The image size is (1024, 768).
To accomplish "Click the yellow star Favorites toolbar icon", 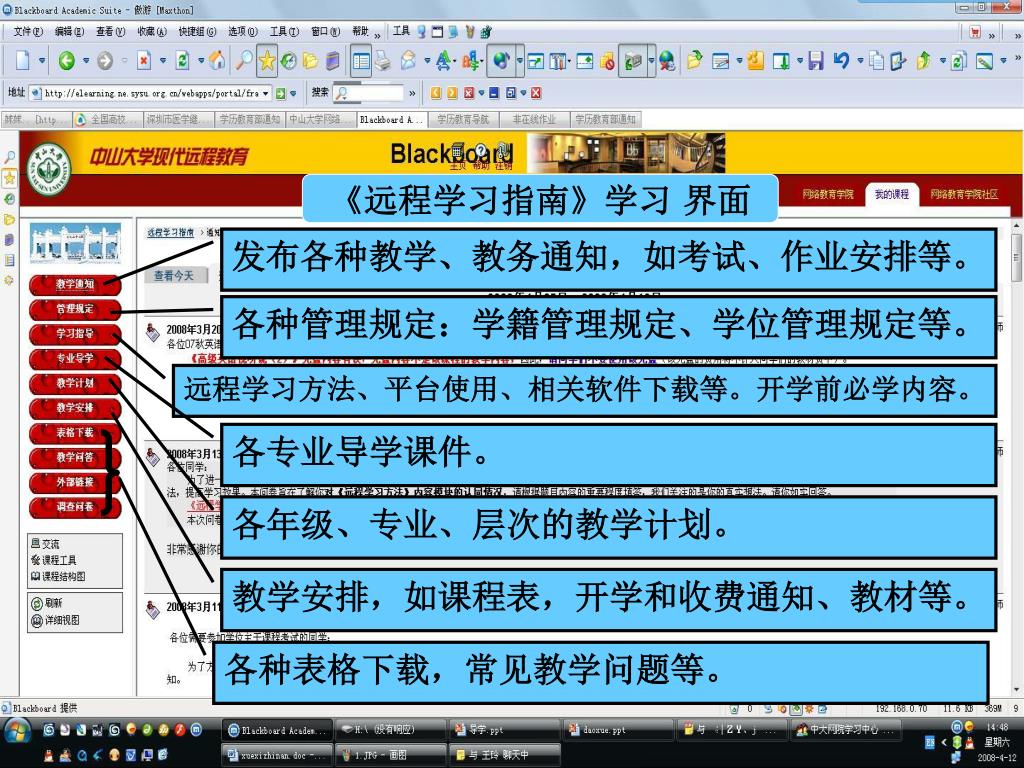I will (x=267, y=61).
